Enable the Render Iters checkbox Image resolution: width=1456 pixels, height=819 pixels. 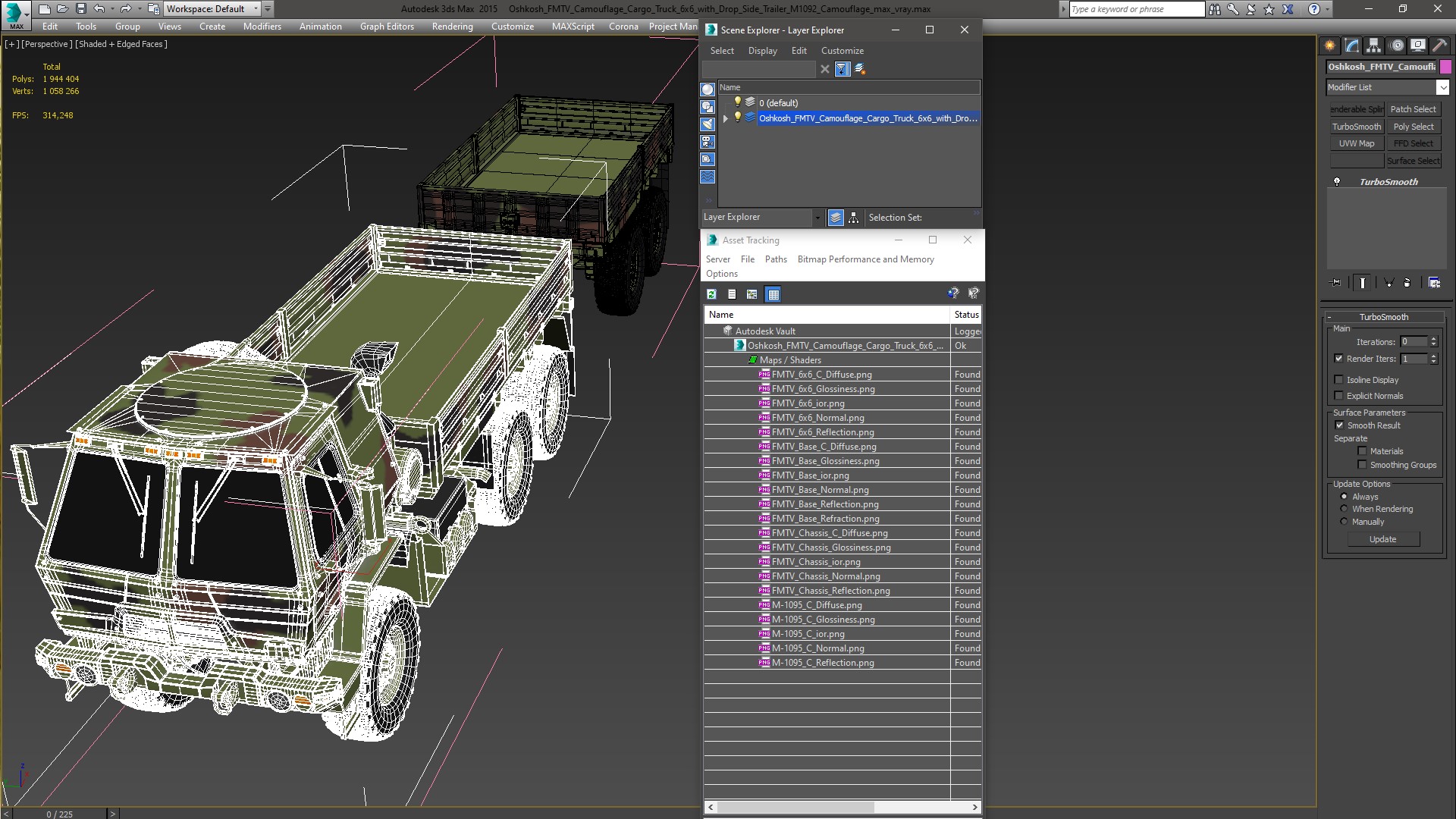(x=1338, y=359)
